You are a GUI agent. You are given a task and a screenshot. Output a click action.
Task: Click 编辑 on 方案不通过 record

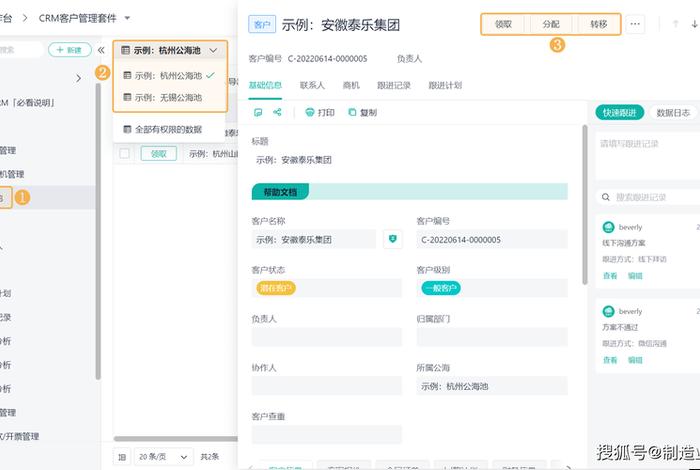635,360
